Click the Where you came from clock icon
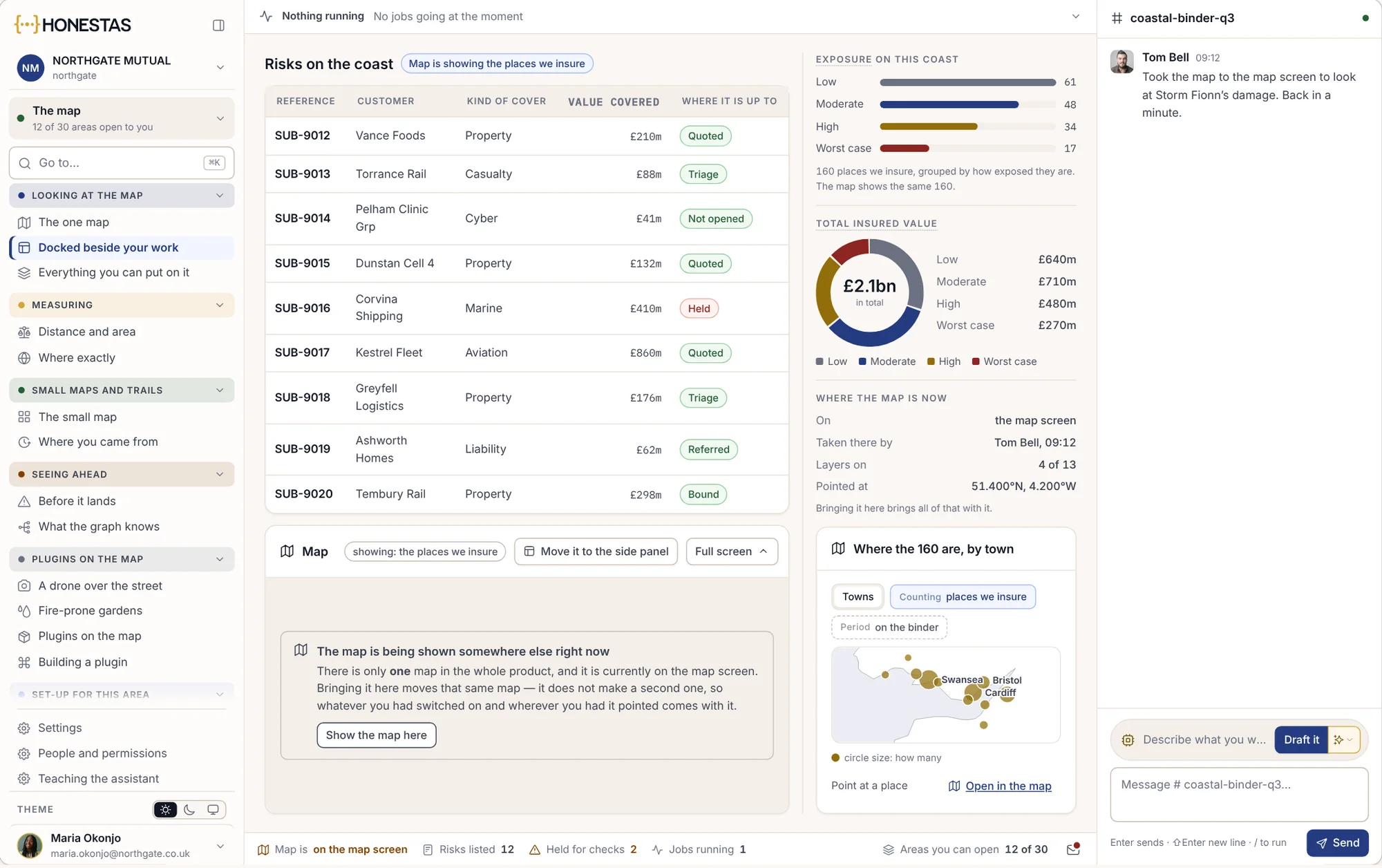Viewport: 1382px width, 868px height. pos(24,442)
